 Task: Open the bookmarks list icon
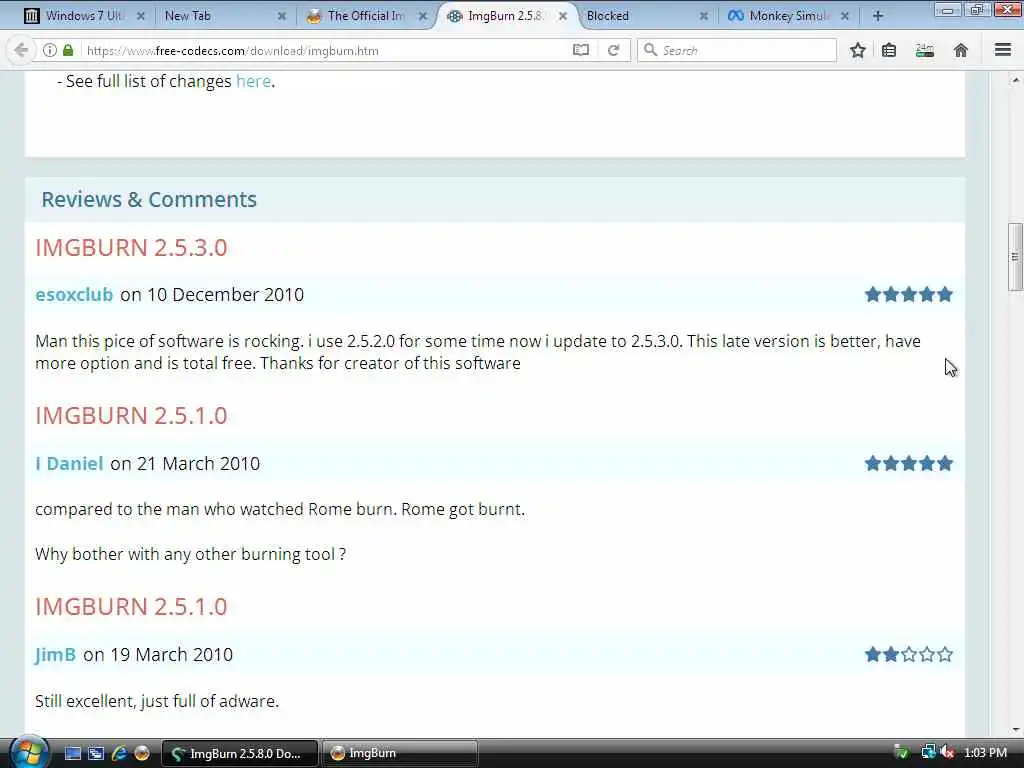point(889,50)
